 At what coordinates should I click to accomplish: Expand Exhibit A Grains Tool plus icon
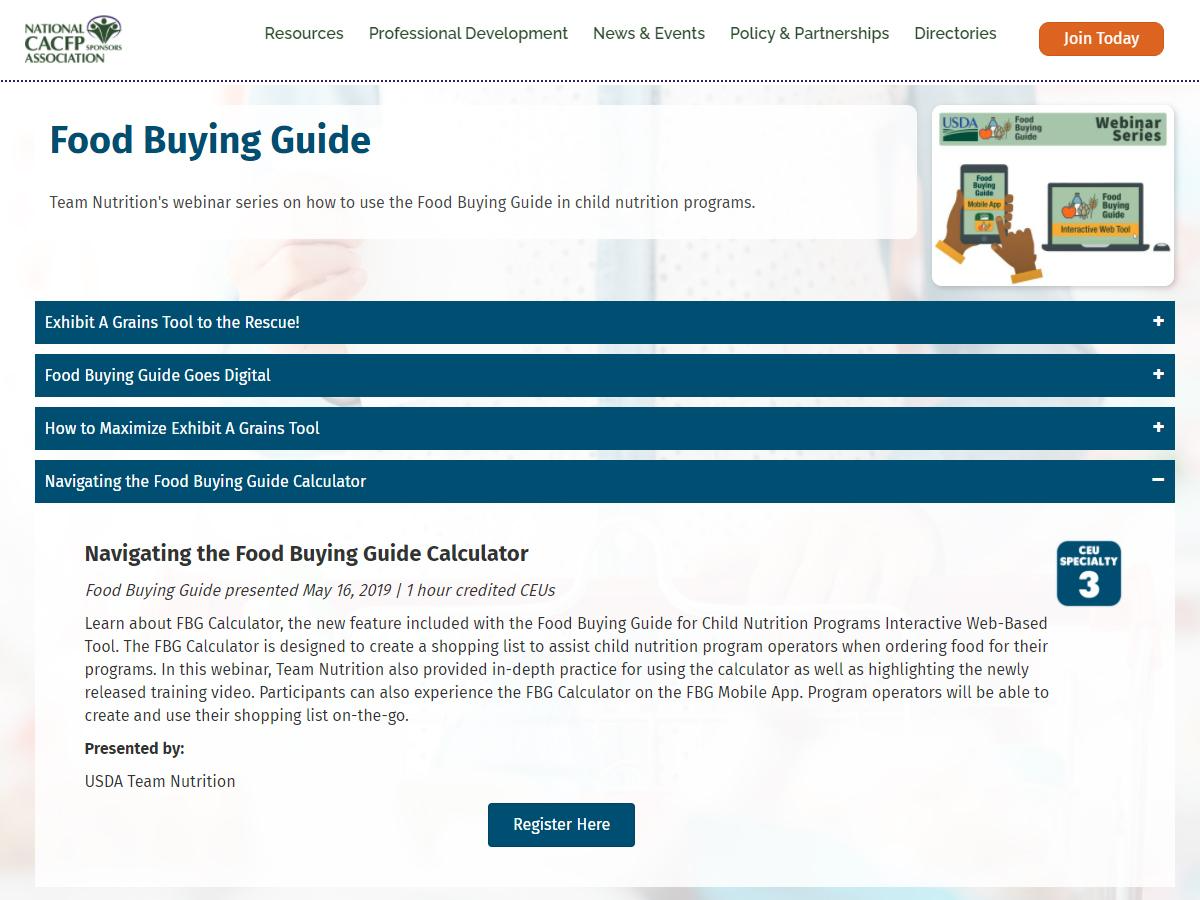[x=1158, y=322]
